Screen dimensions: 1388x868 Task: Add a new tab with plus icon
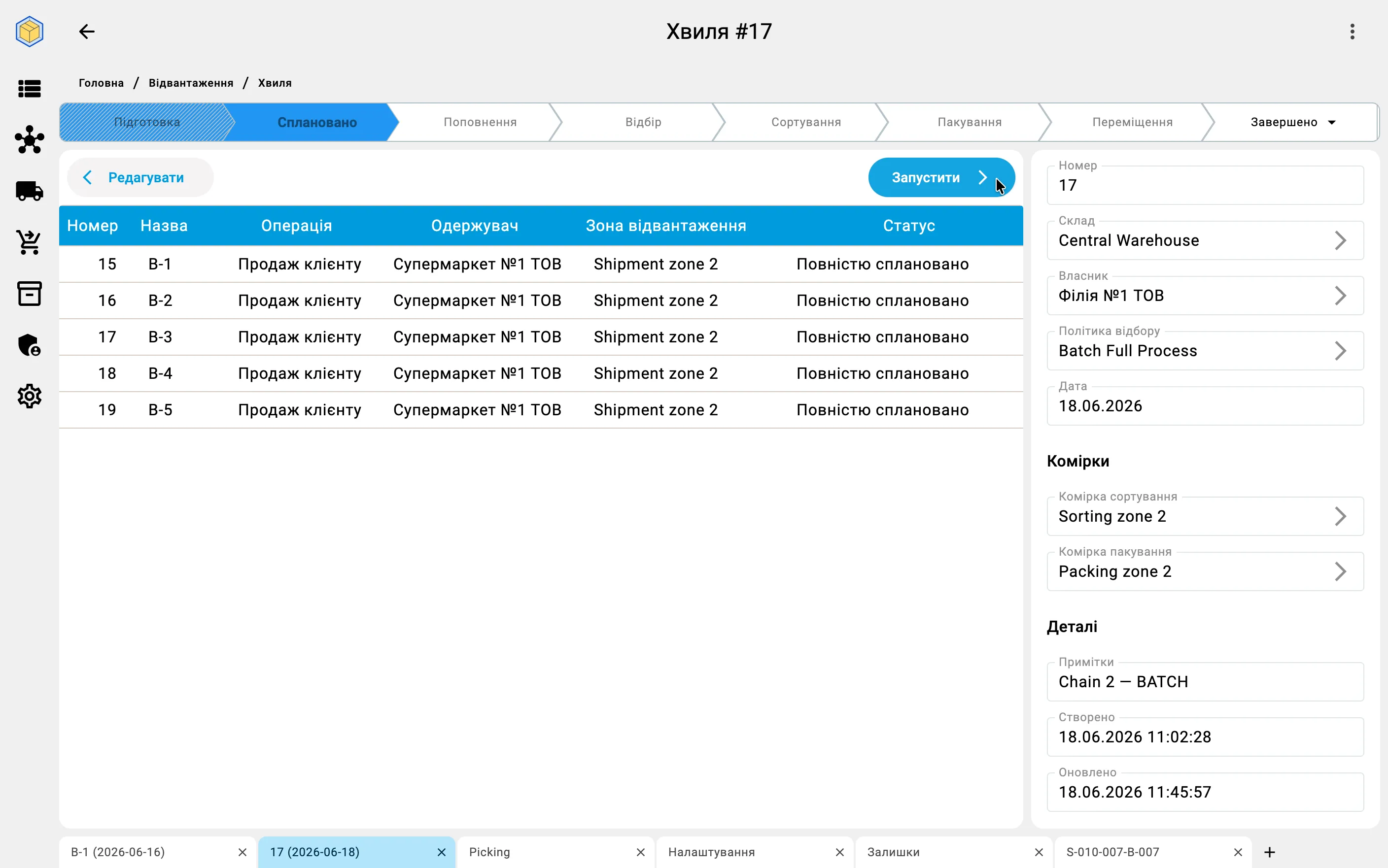(1270, 852)
